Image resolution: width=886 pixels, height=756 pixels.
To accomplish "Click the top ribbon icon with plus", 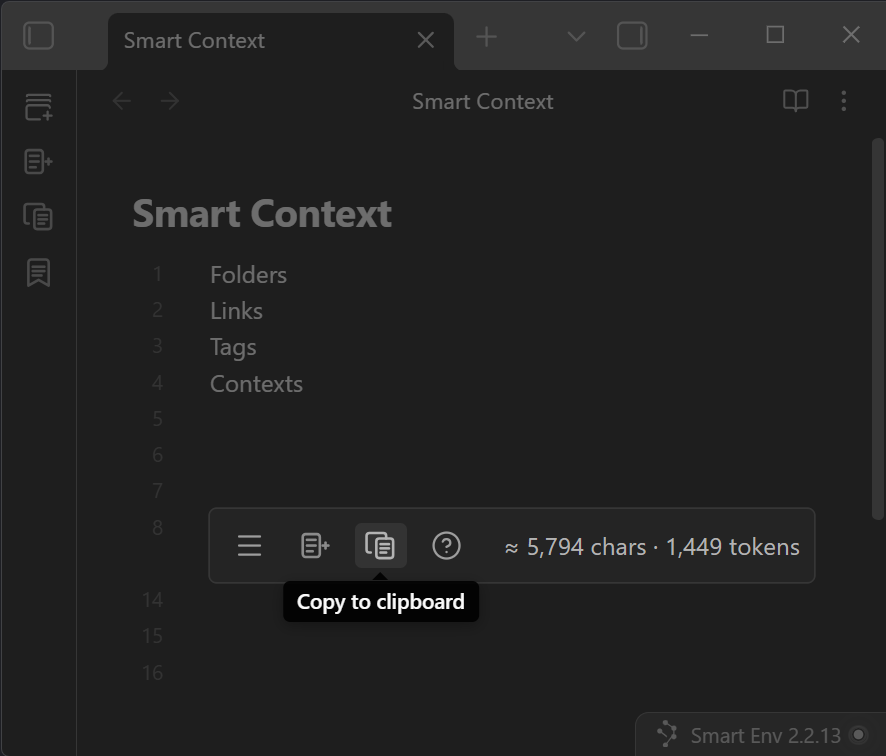I will pos(38,107).
